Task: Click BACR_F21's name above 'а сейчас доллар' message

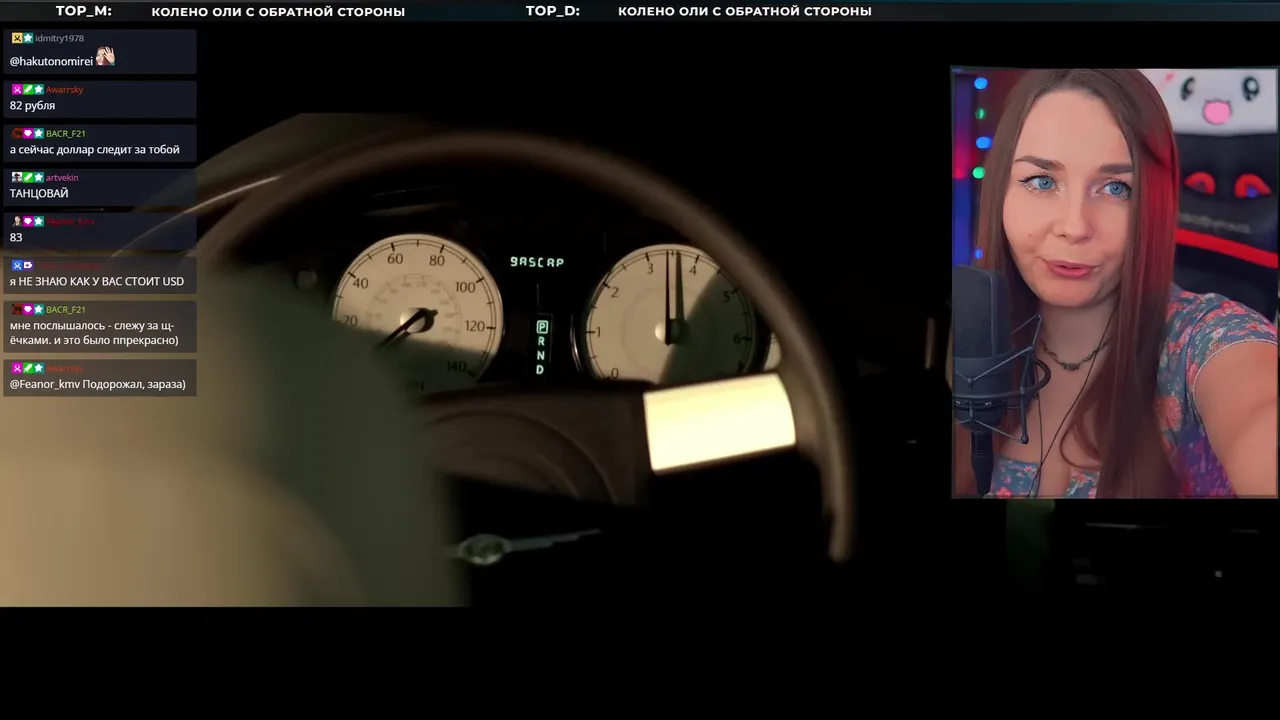Action: pyautogui.click(x=65, y=134)
